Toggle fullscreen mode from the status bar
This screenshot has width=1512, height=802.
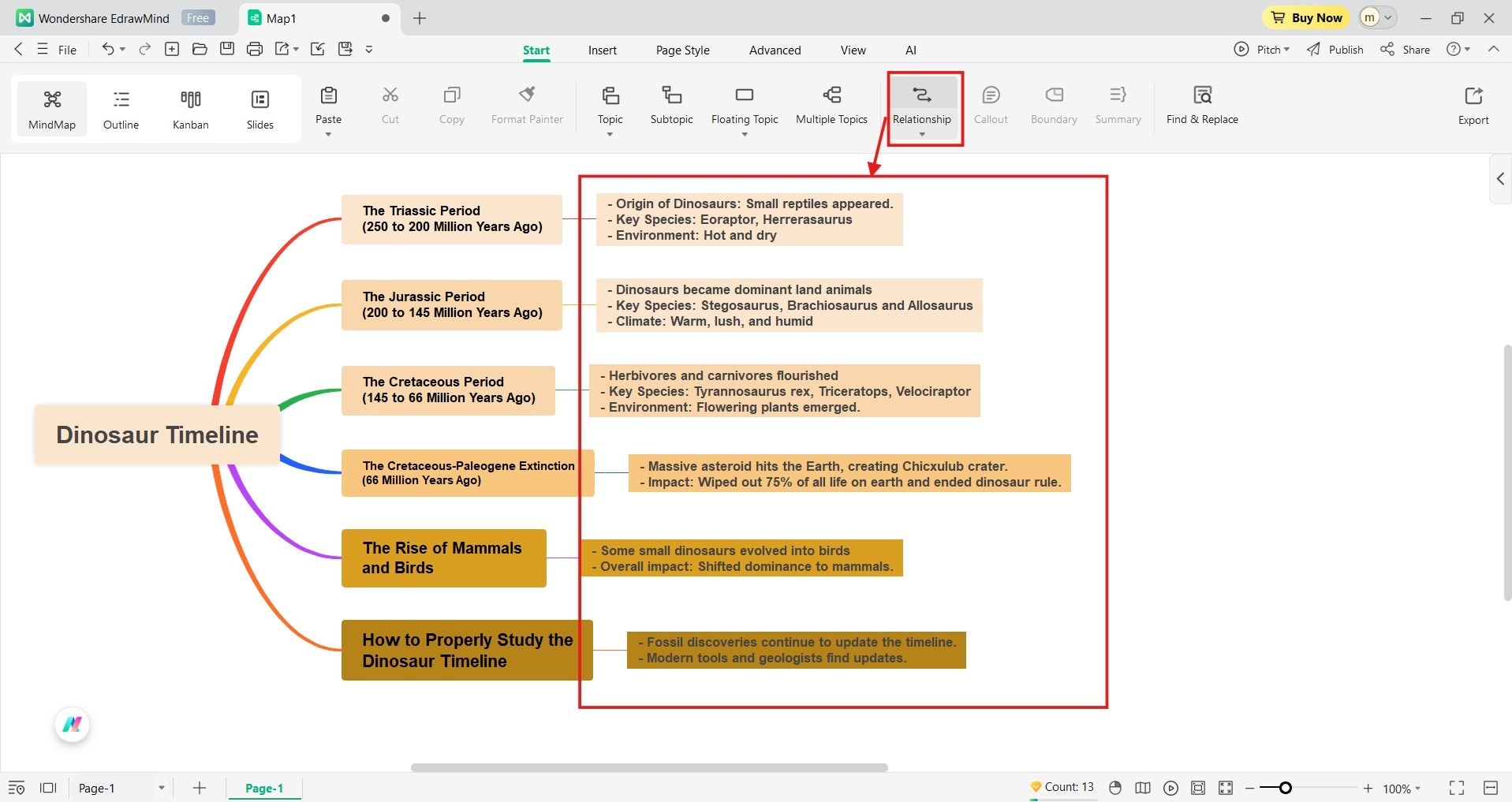1455,787
